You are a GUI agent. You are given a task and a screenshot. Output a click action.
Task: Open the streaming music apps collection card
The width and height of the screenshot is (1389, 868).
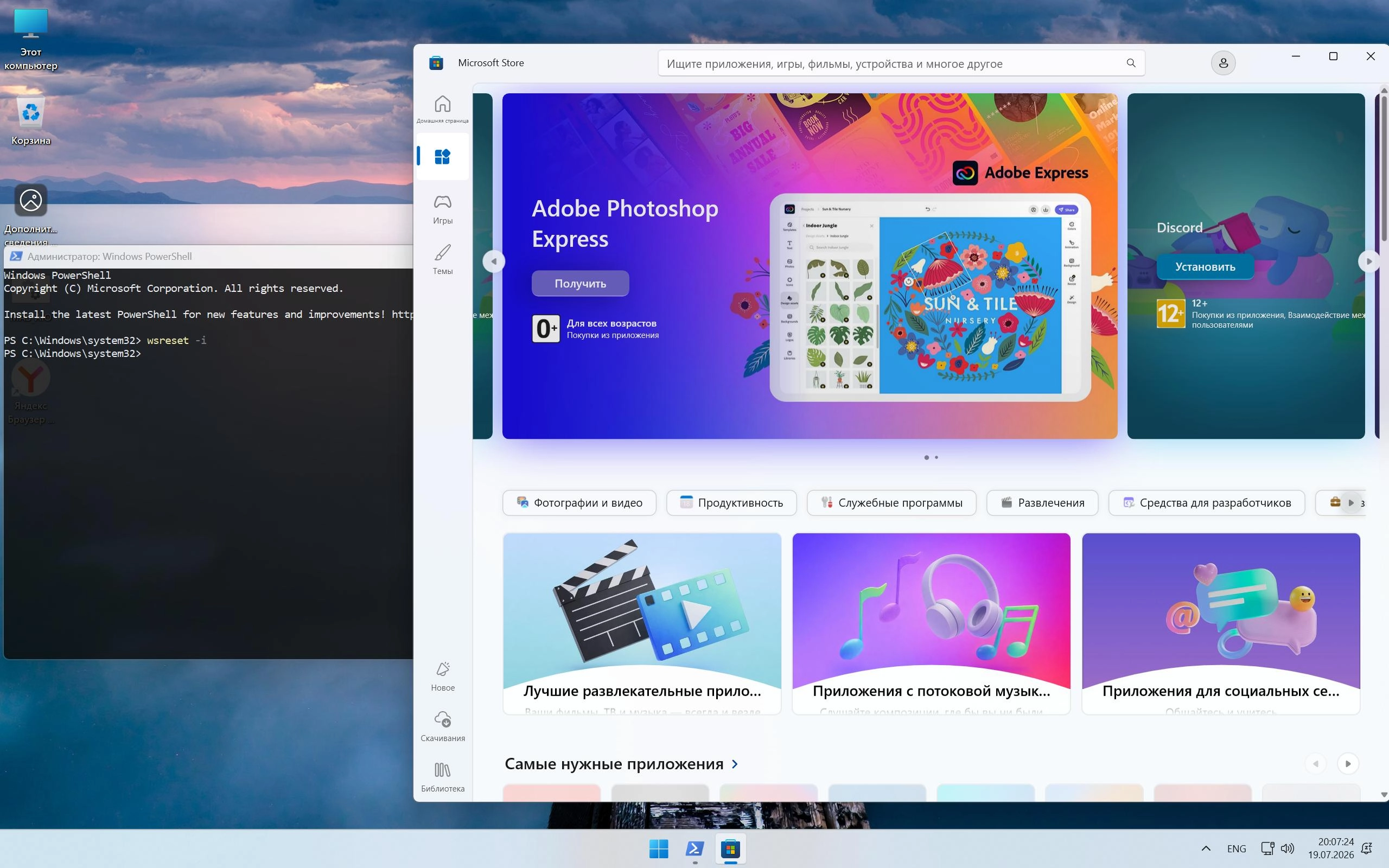(x=931, y=624)
